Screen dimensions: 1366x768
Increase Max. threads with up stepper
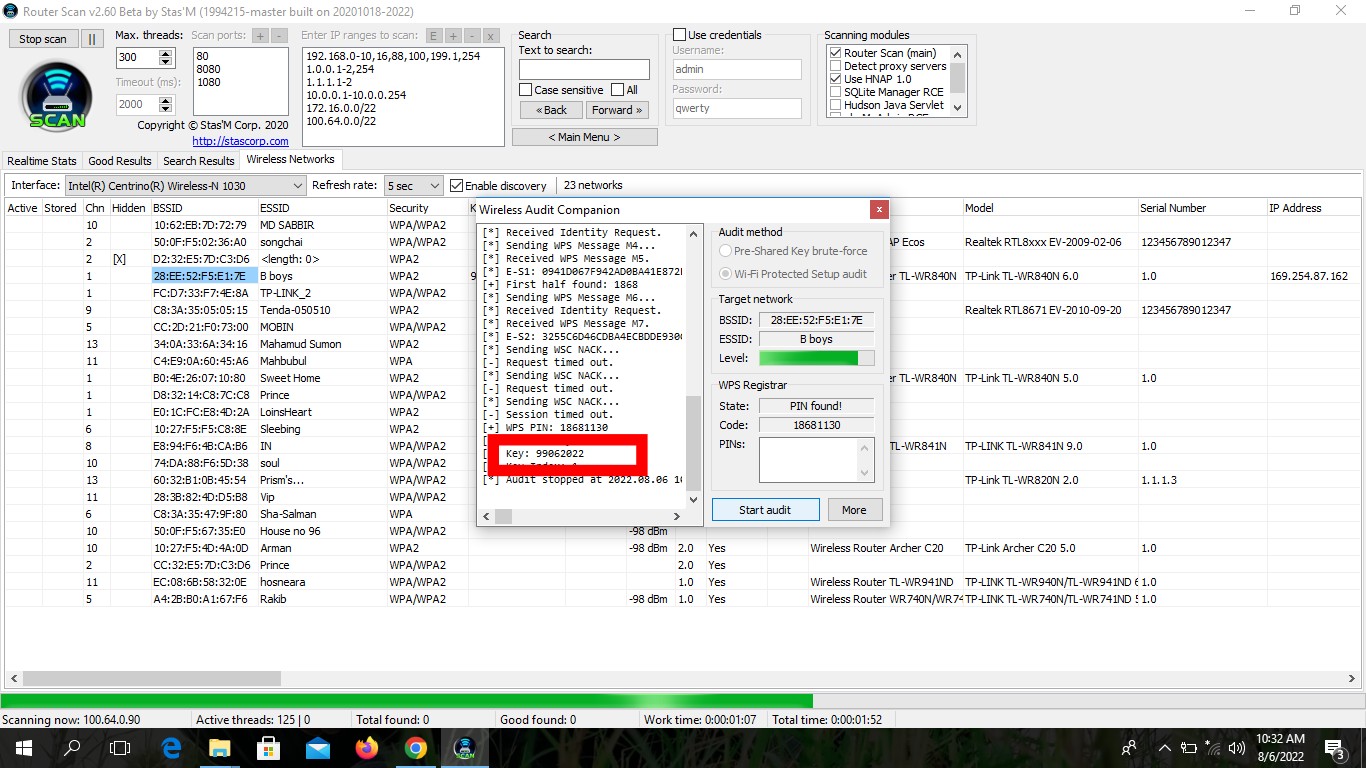point(165,53)
